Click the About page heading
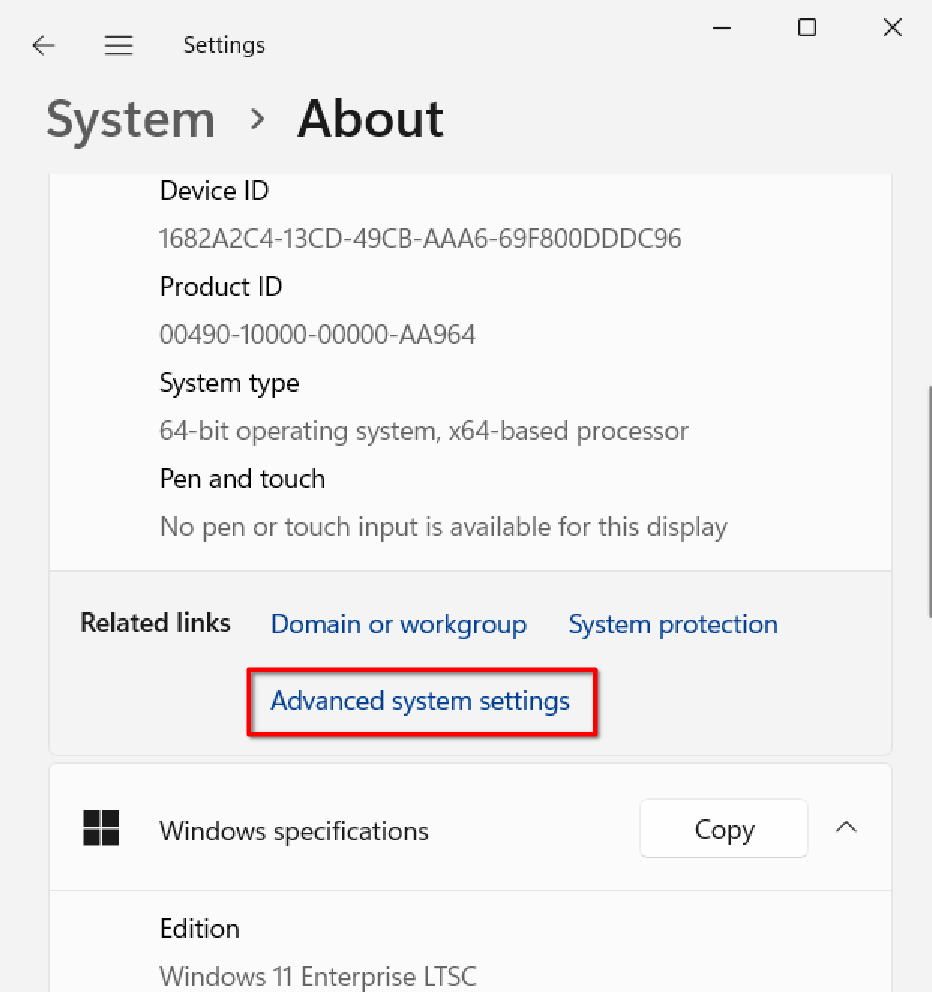 point(370,120)
